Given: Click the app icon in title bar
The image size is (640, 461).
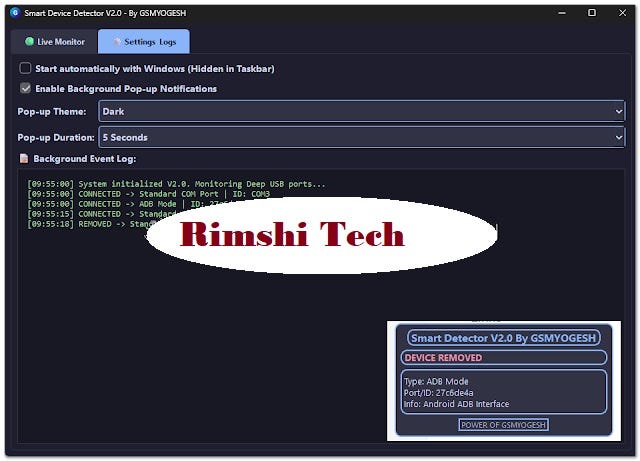Looking at the screenshot, I should click(x=15, y=13).
